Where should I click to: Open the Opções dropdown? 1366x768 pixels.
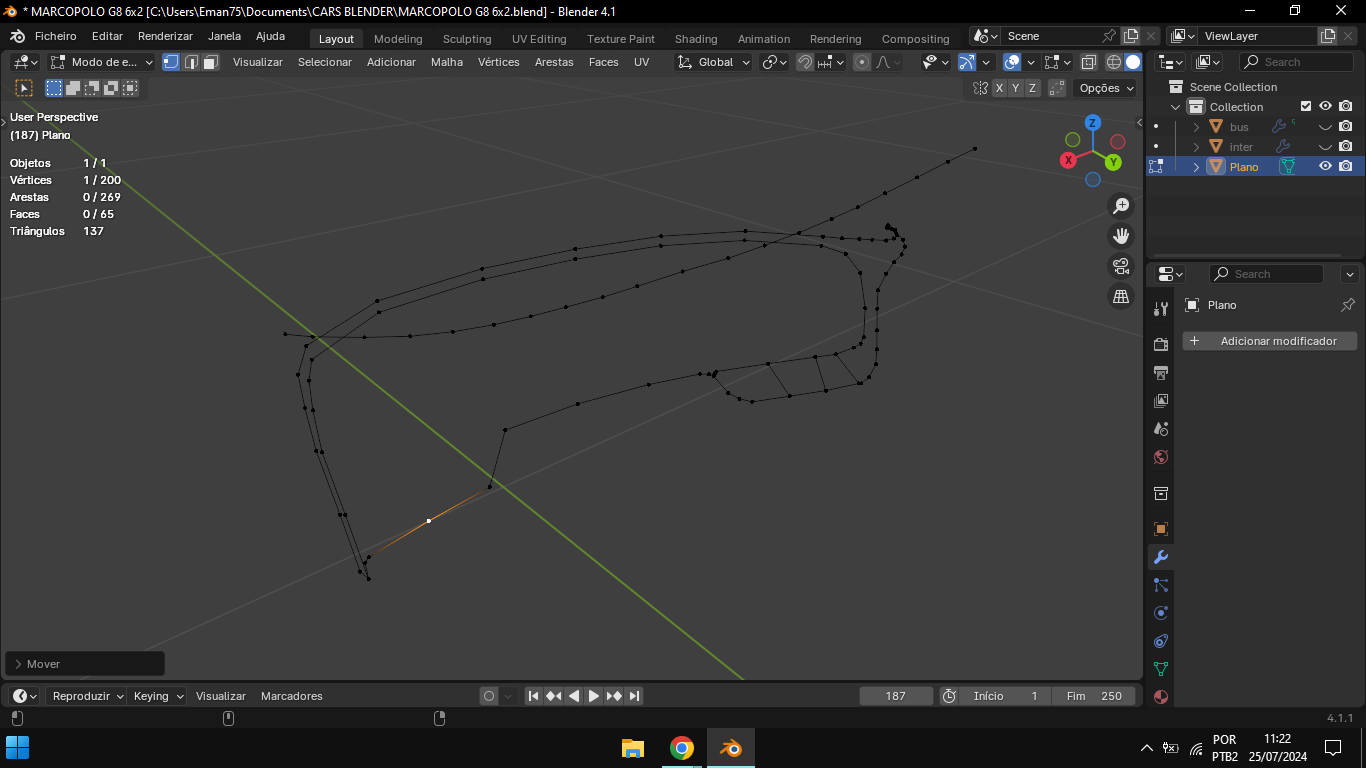tap(1107, 88)
